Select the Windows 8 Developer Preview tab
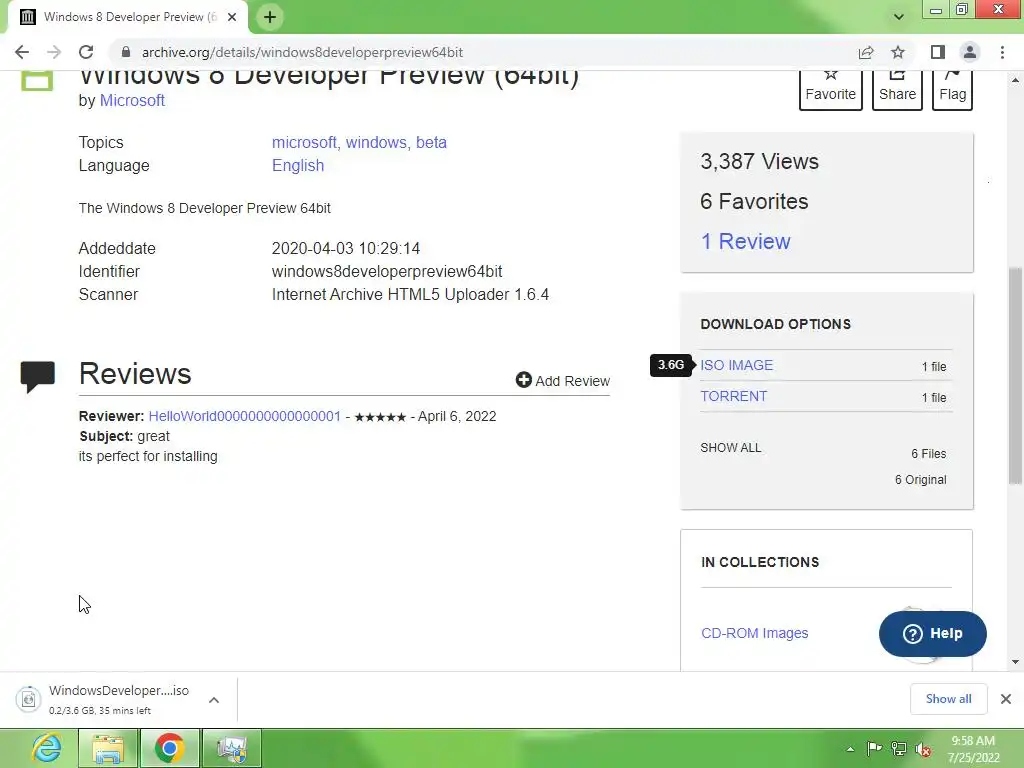Screen dimensions: 1024x768 pos(128,17)
